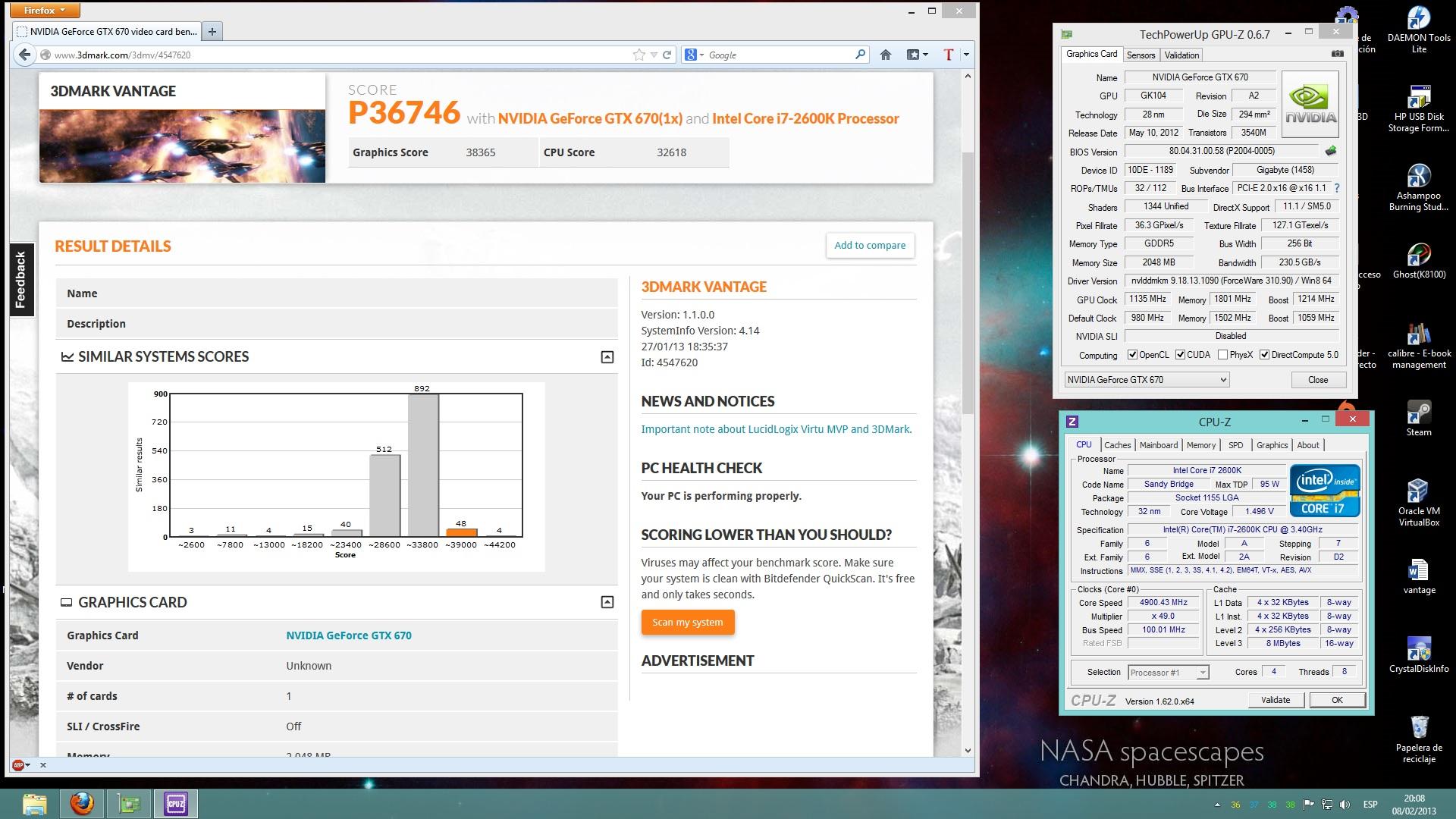The image size is (1456, 819).
Task: Switch to the Caches tab in CPU-Z
Action: 1117,445
